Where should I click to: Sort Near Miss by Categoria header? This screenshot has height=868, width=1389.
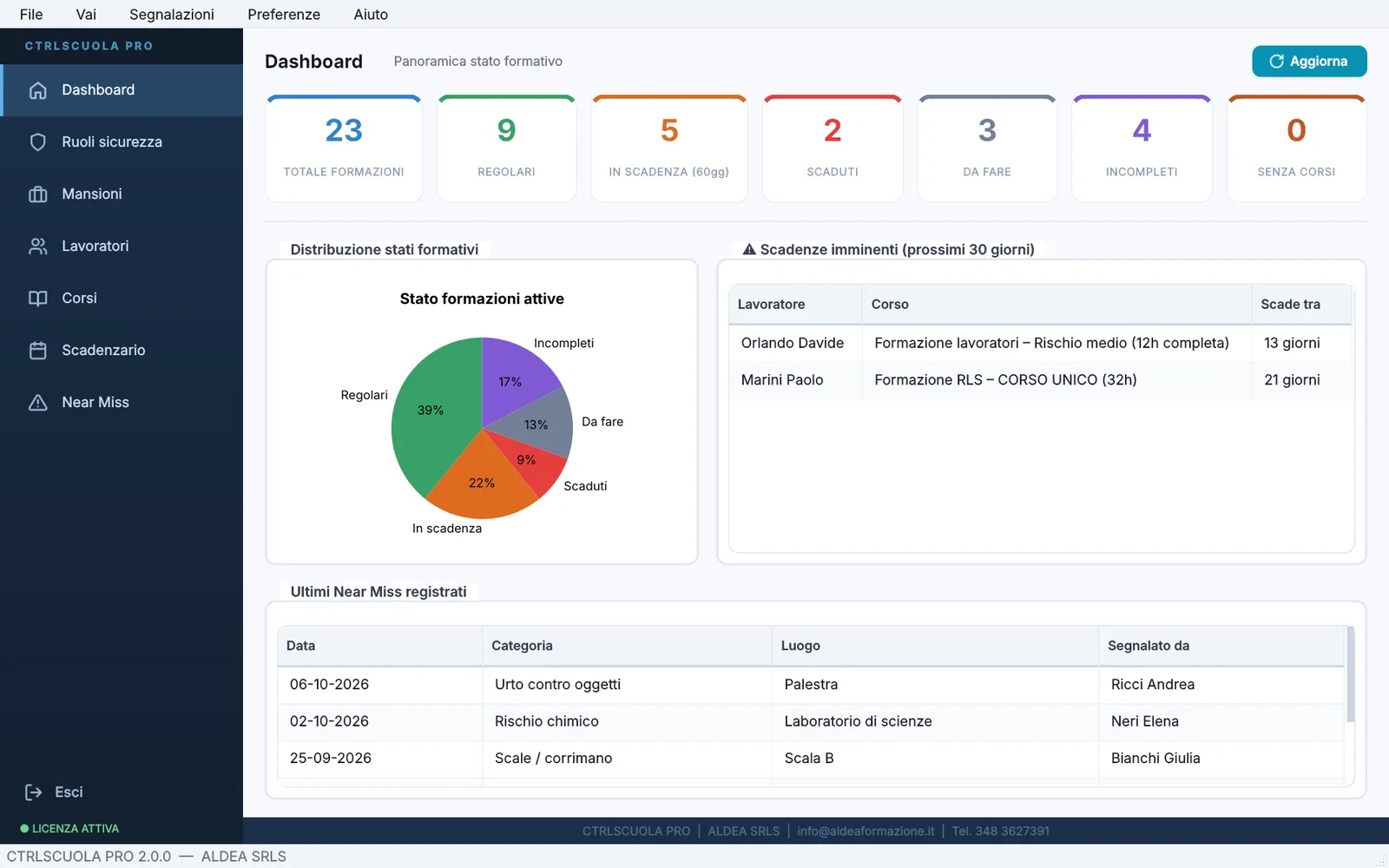pyautogui.click(x=627, y=646)
